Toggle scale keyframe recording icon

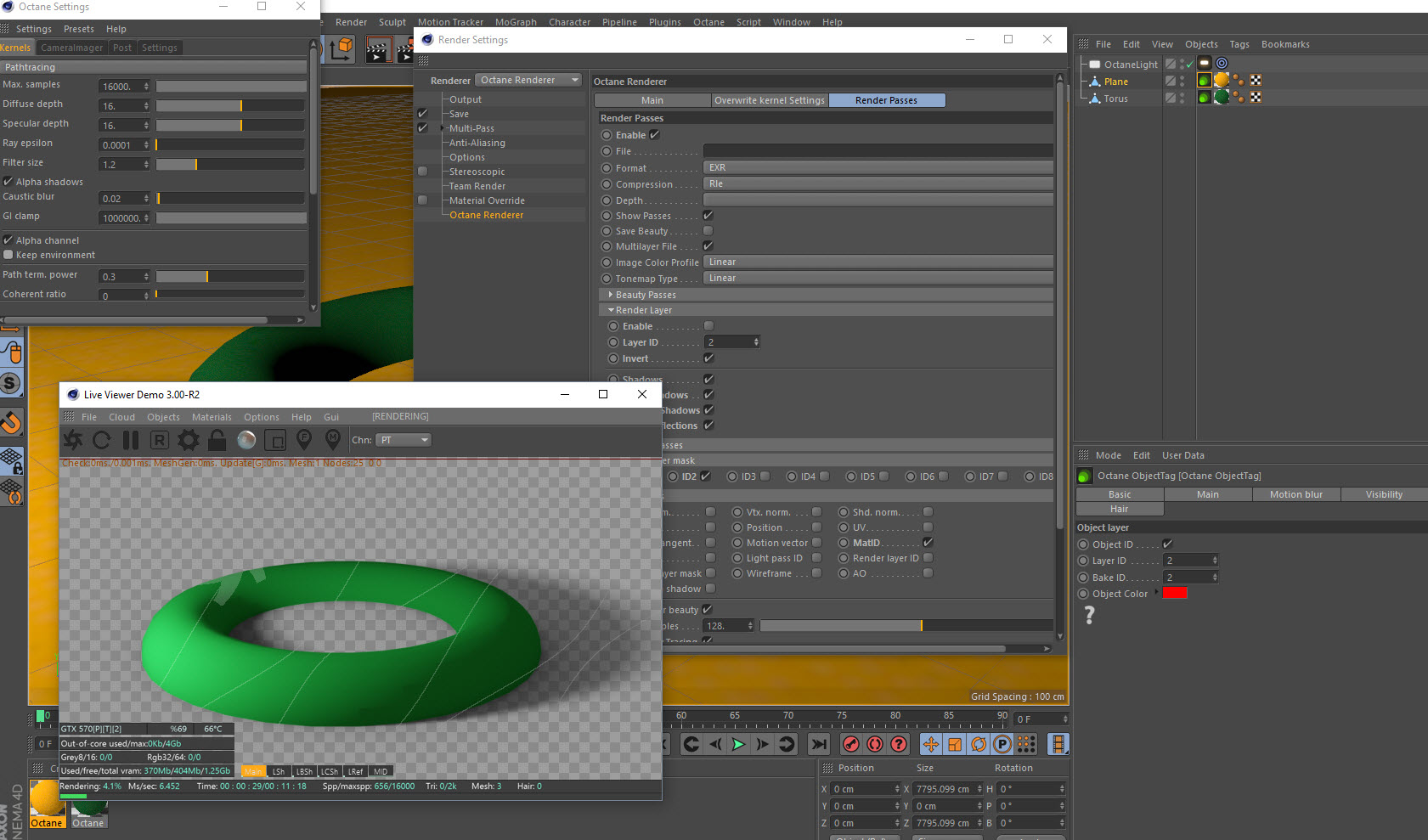click(955, 745)
